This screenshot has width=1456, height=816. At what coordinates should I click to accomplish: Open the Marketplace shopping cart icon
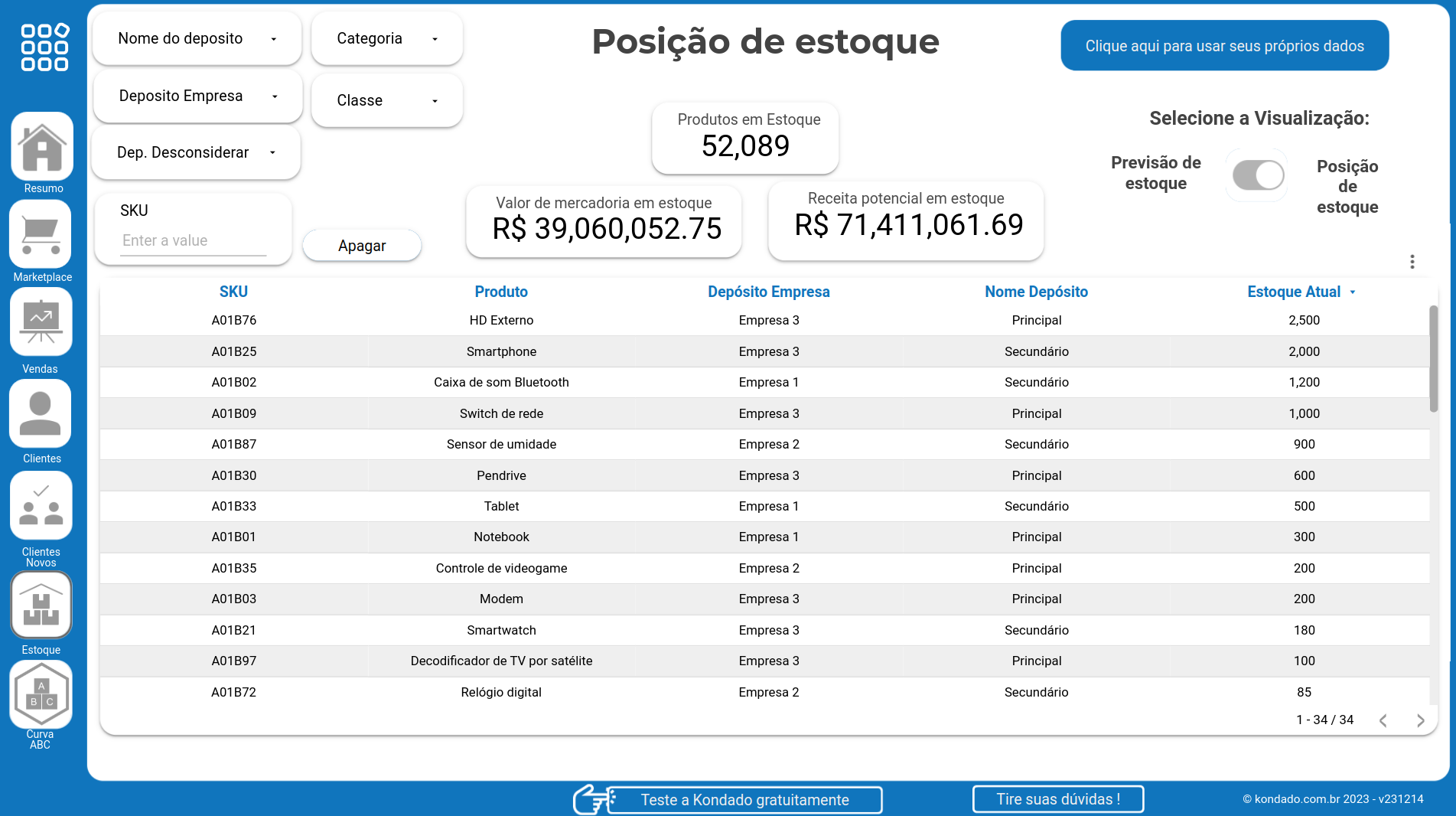coord(41,234)
